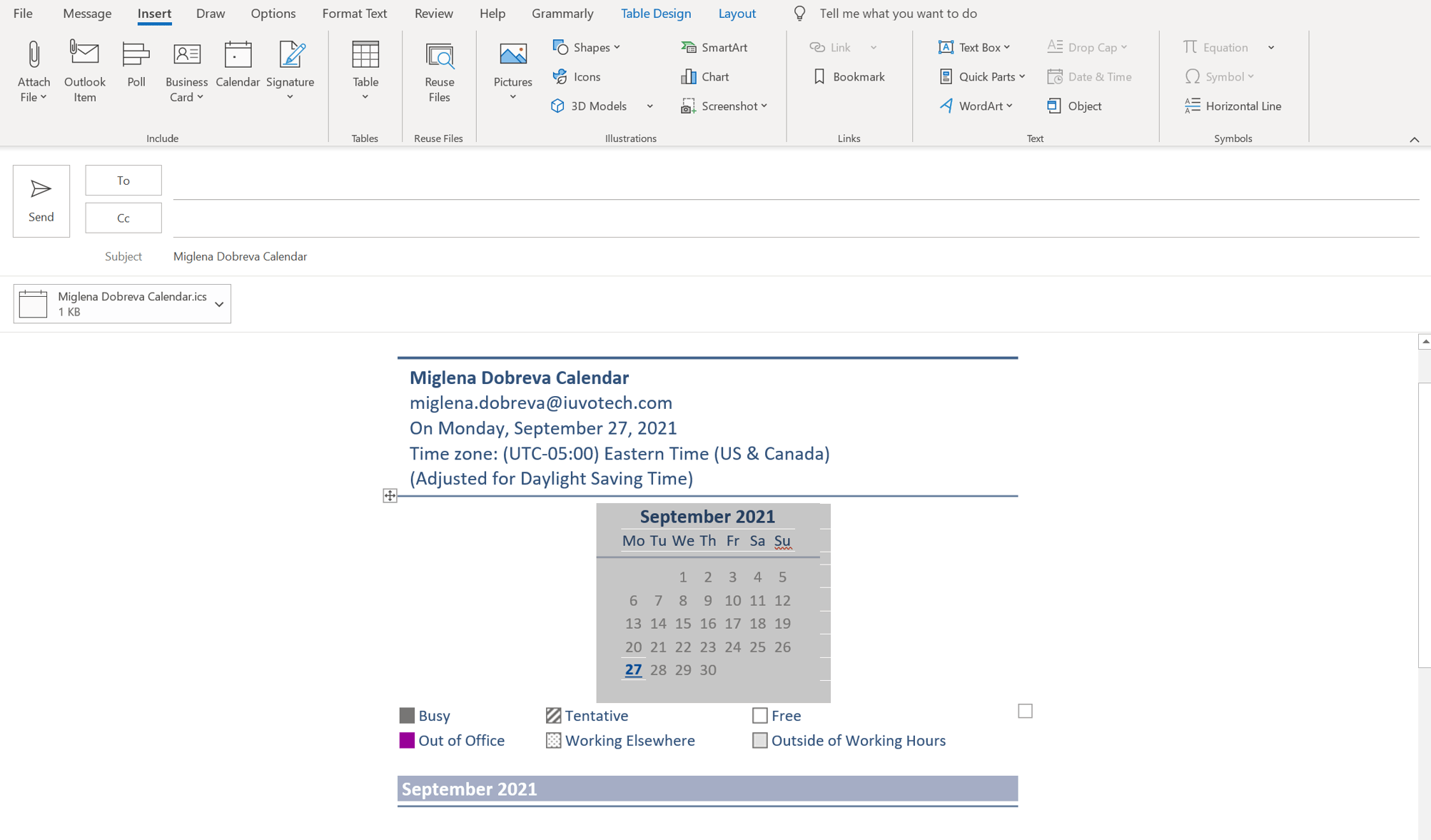Expand the attached Calendar.ics file options
The image size is (1431, 840).
218,303
